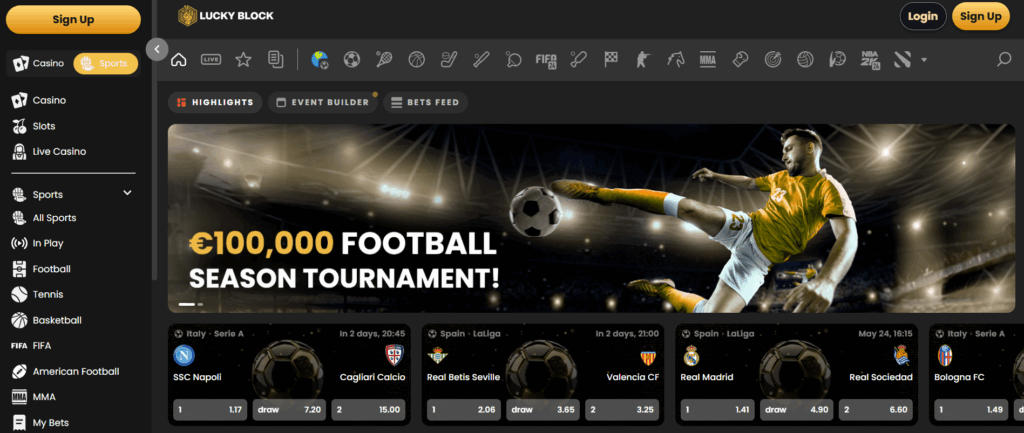1024x433 pixels.
Task: Bet on Valencia CF win at 3.25
Action: tap(622, 409)
